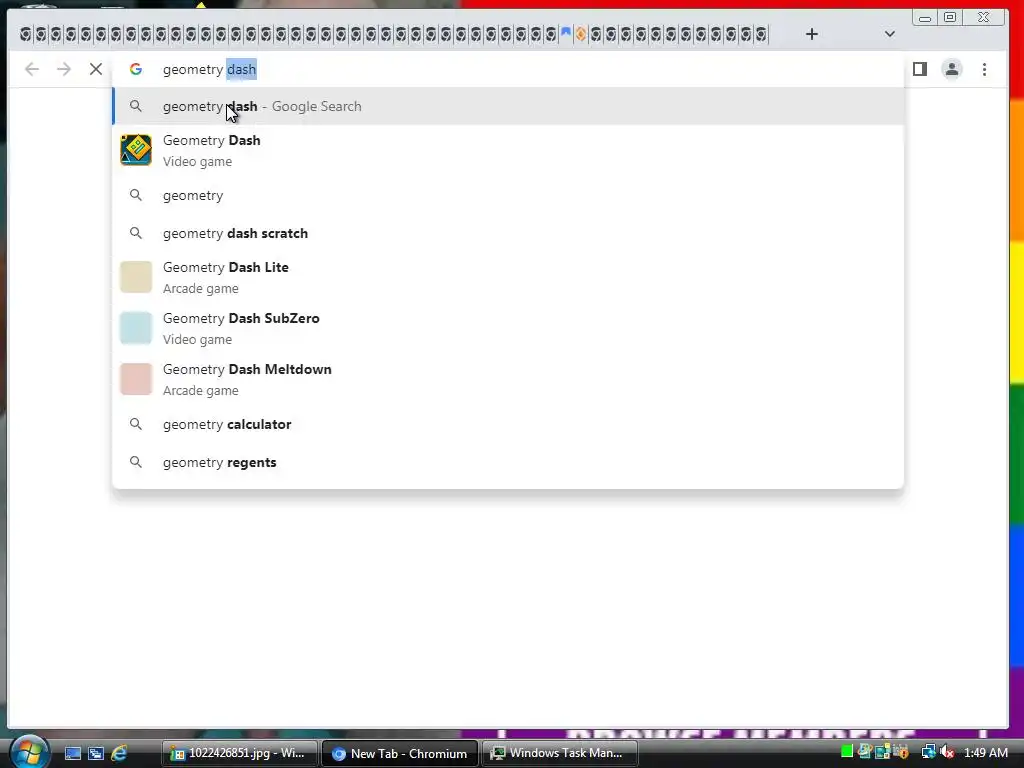Click the network tray icon

(x=928, y=752)
